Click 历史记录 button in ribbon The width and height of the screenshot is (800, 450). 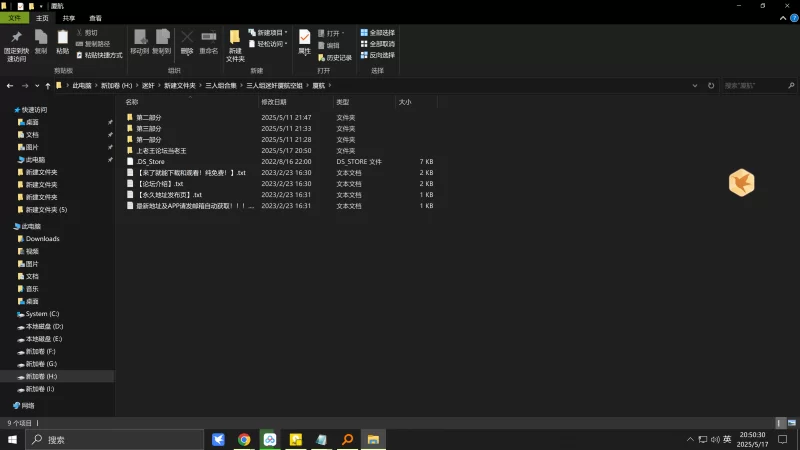[335, 58]
